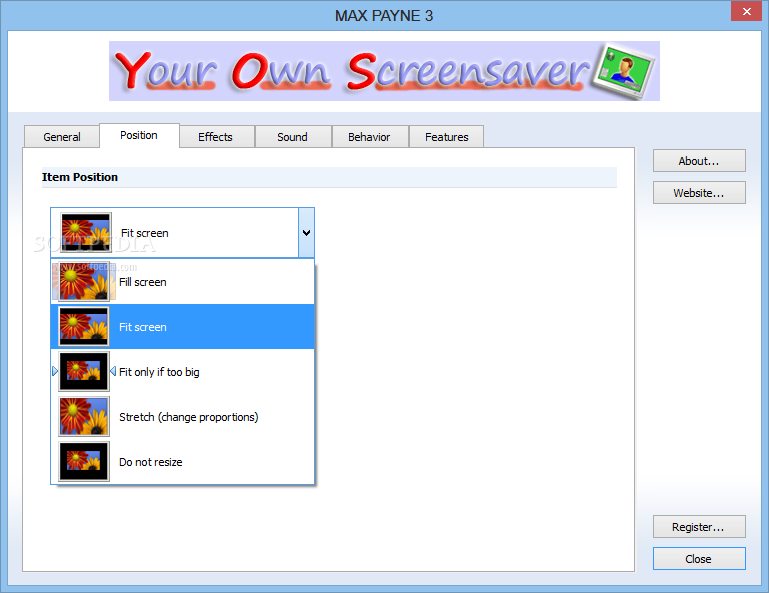Click the Fit only if too big thumbnail
The width and height of the screenshot is (769, 593).
click(84, 372)
